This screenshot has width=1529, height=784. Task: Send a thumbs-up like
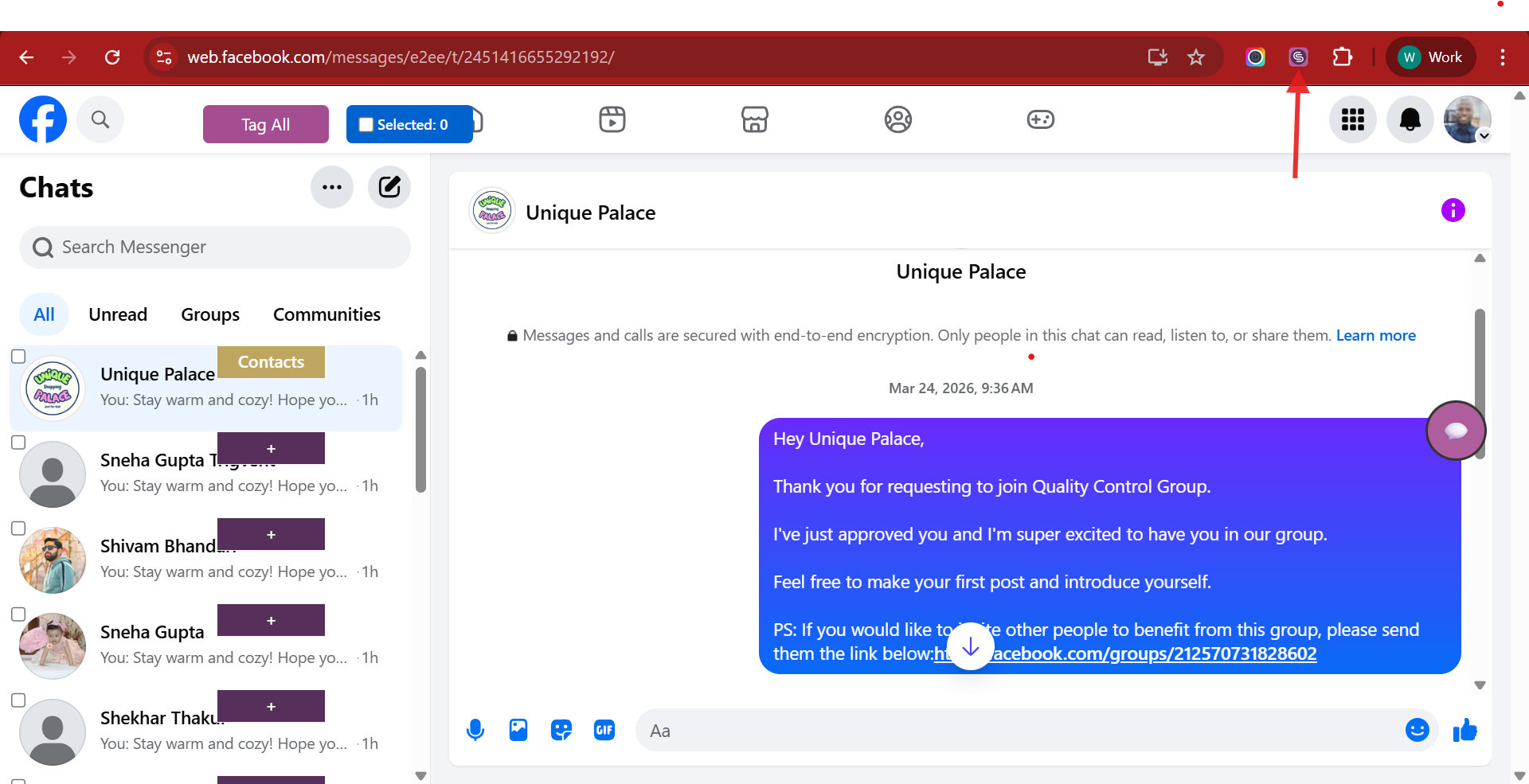pyautogui.click(x=1465, y=730)
